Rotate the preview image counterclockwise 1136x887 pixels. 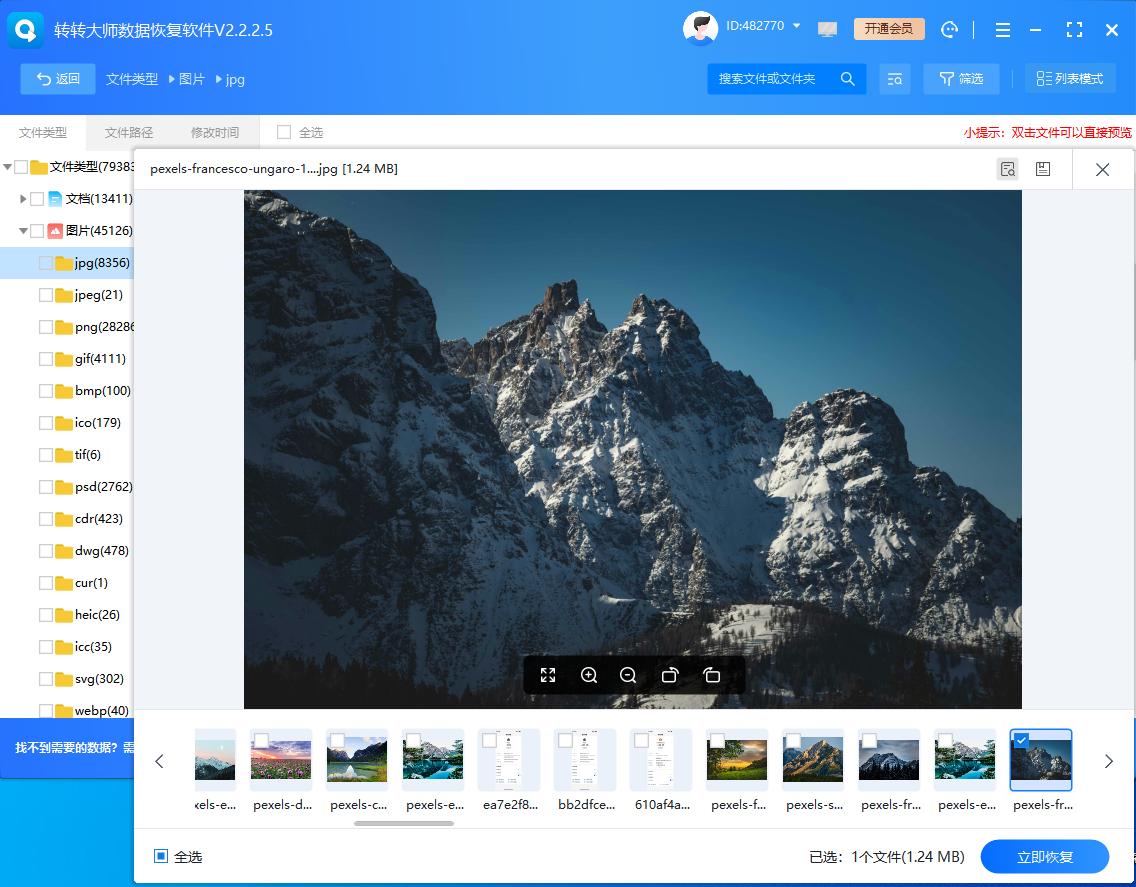click(x=670, y=675)
